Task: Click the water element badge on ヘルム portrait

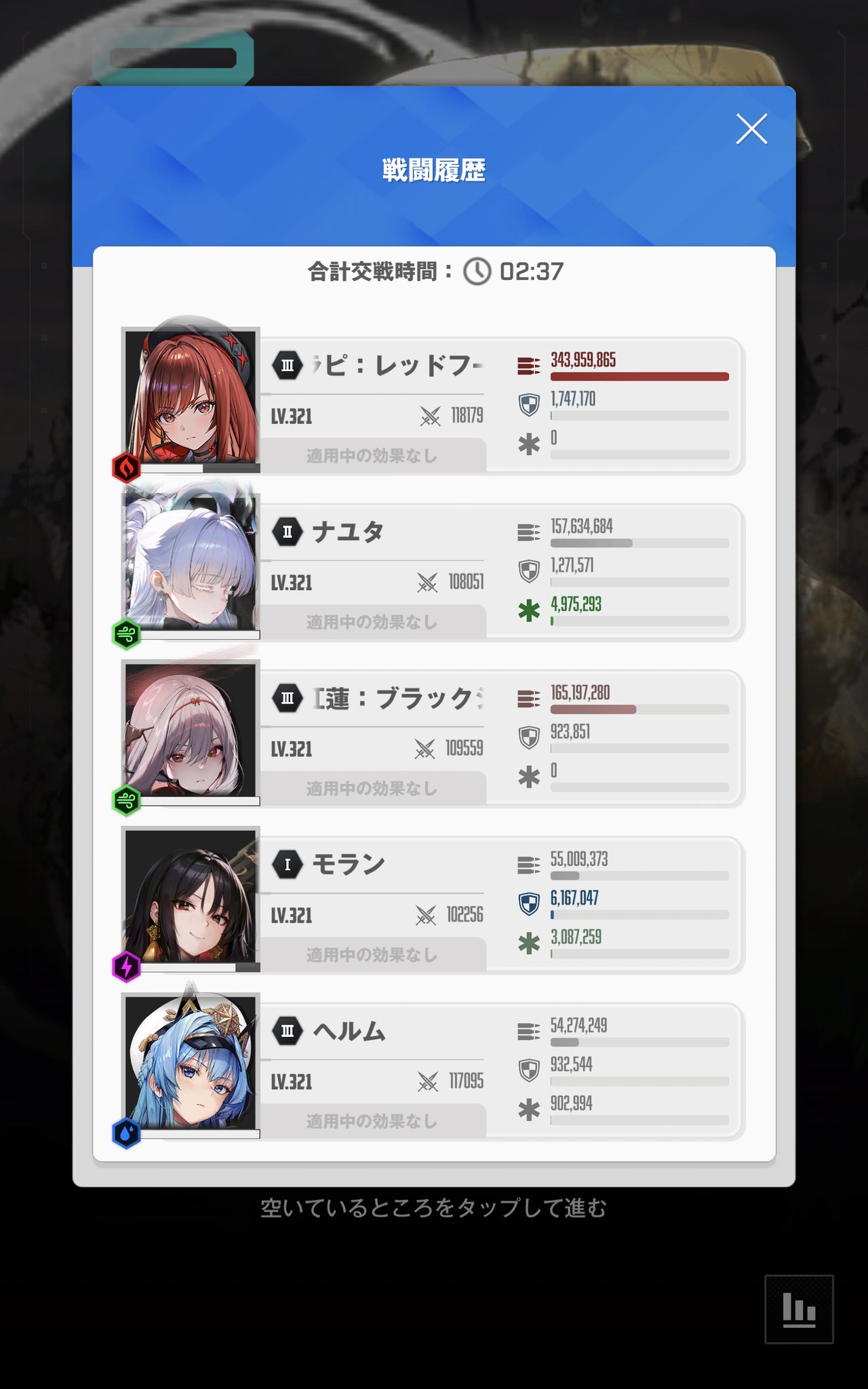Action: click(126, 1133)
